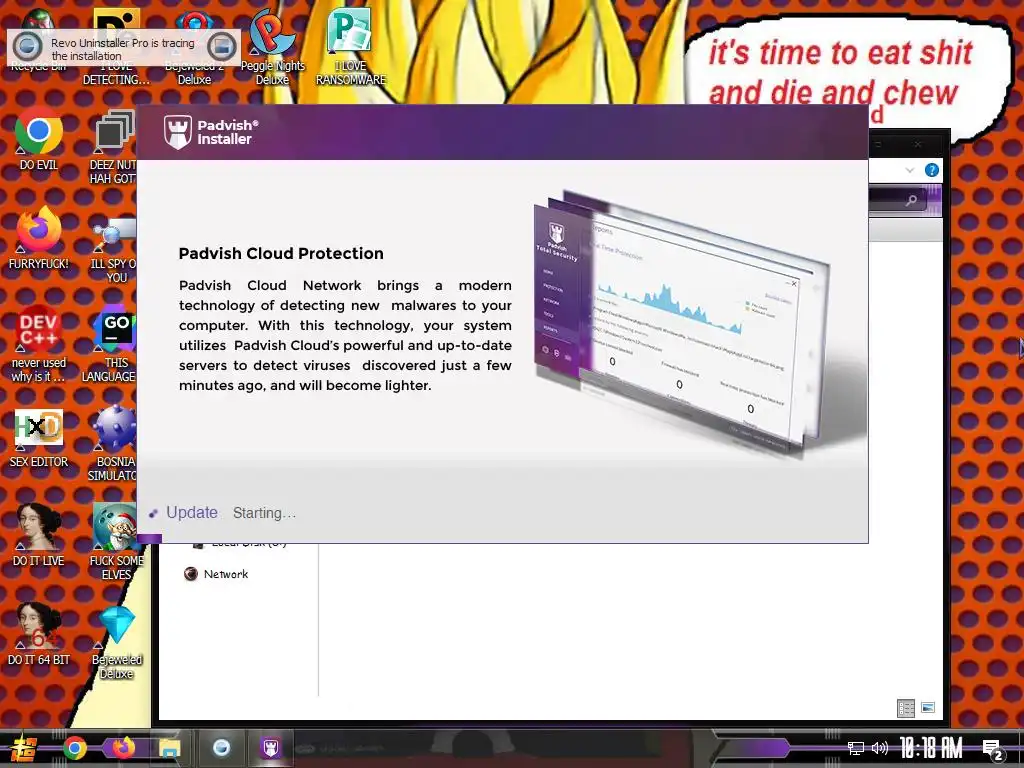Click the taskbar clock showing 10:18 AM

tap(931, 748)
